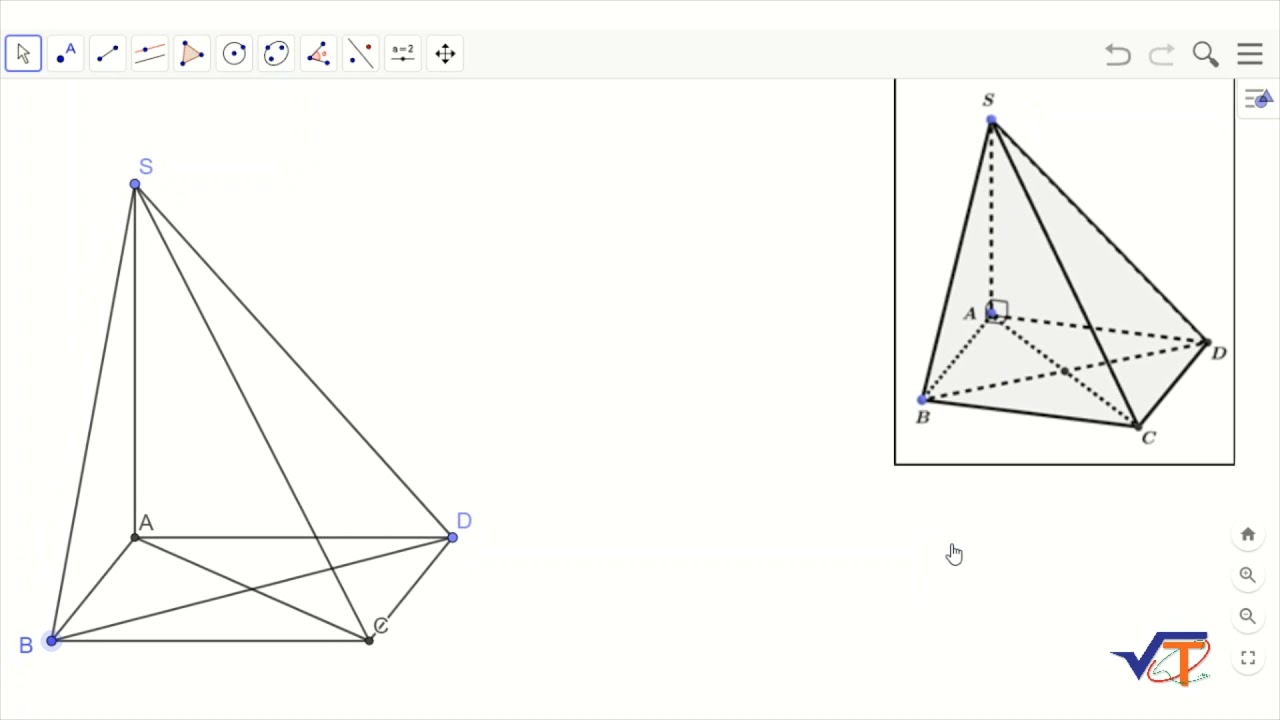This screenshot has width=1280, height=720.
Task: Select the Slider a=2 tool
Action: [403, 53]
